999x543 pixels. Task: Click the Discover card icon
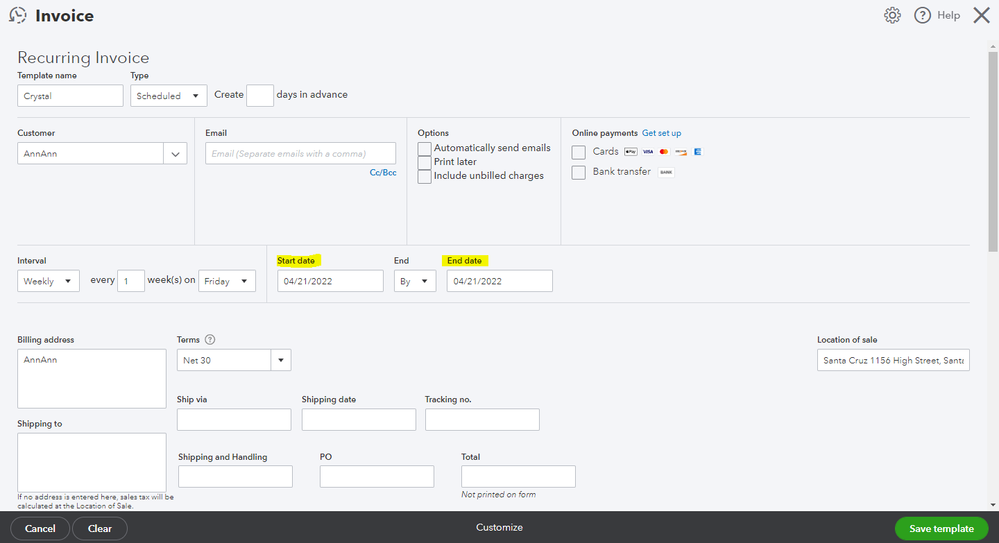[x=680, y=152]
